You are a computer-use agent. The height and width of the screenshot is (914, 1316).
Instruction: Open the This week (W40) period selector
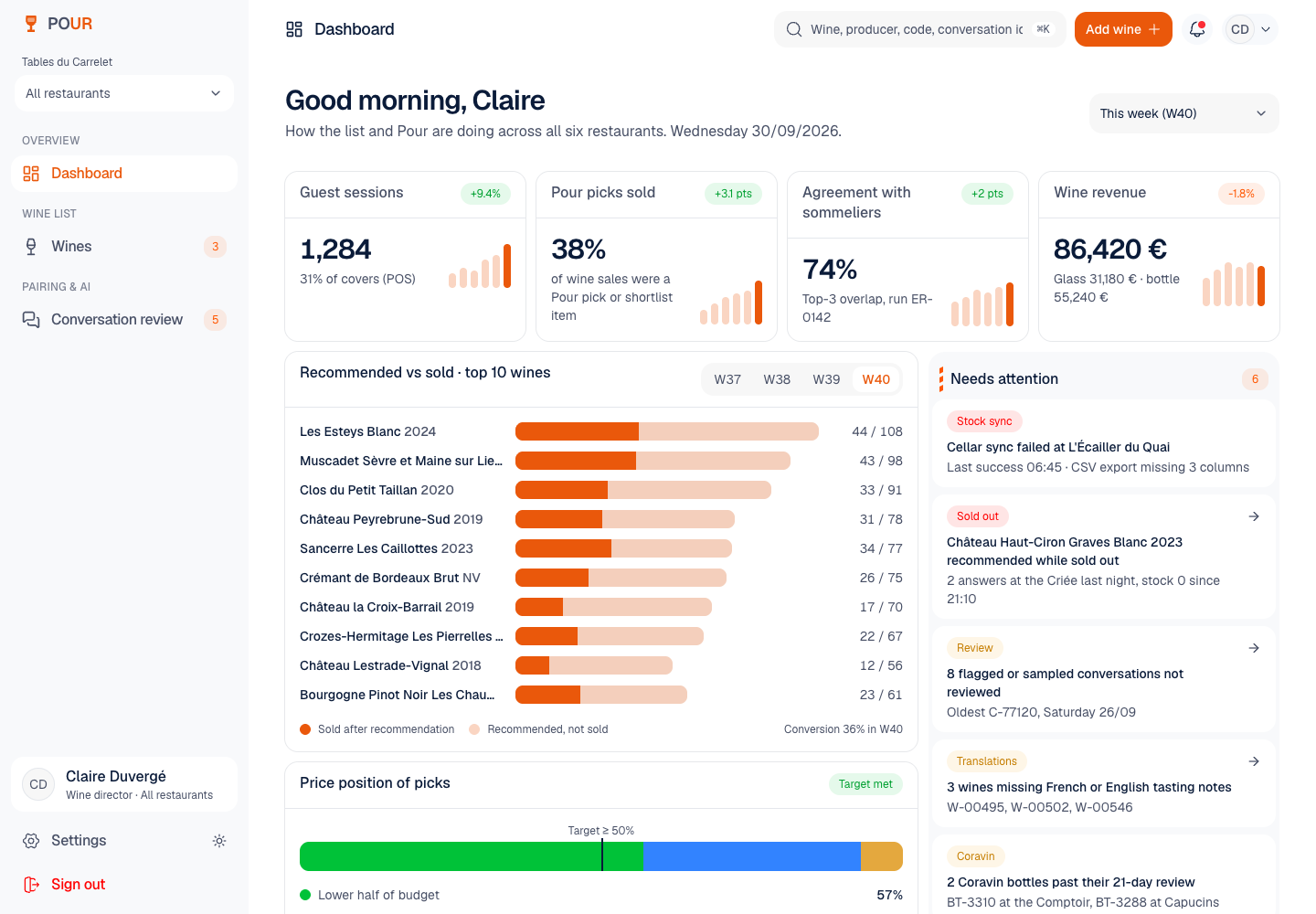[x=1183, y=113]
